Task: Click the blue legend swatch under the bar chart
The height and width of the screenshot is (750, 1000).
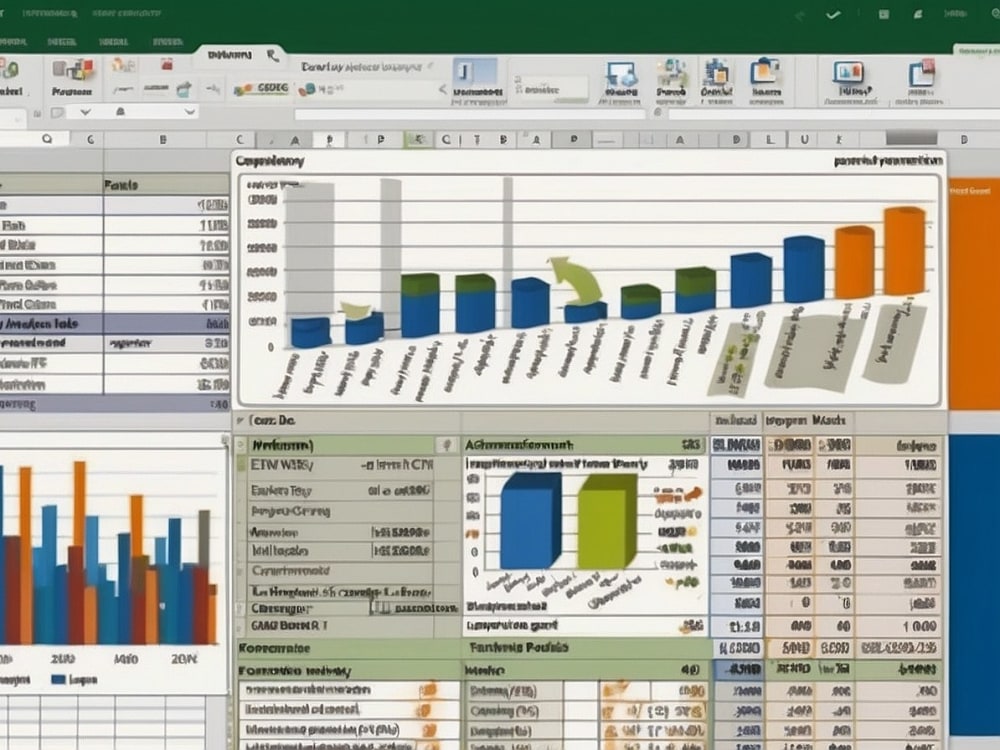Action: tap(58, 679)
